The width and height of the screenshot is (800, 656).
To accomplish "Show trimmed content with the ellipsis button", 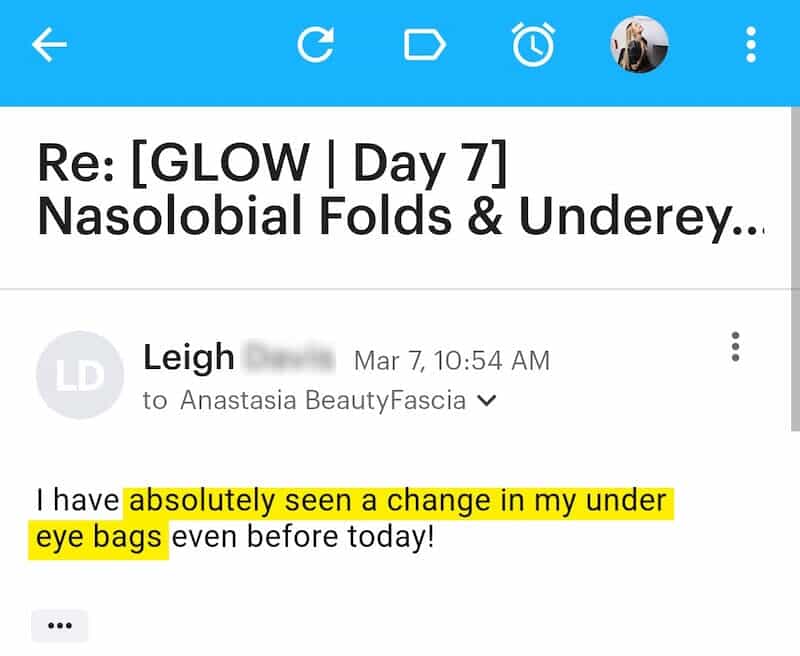I will click(60, 626).
